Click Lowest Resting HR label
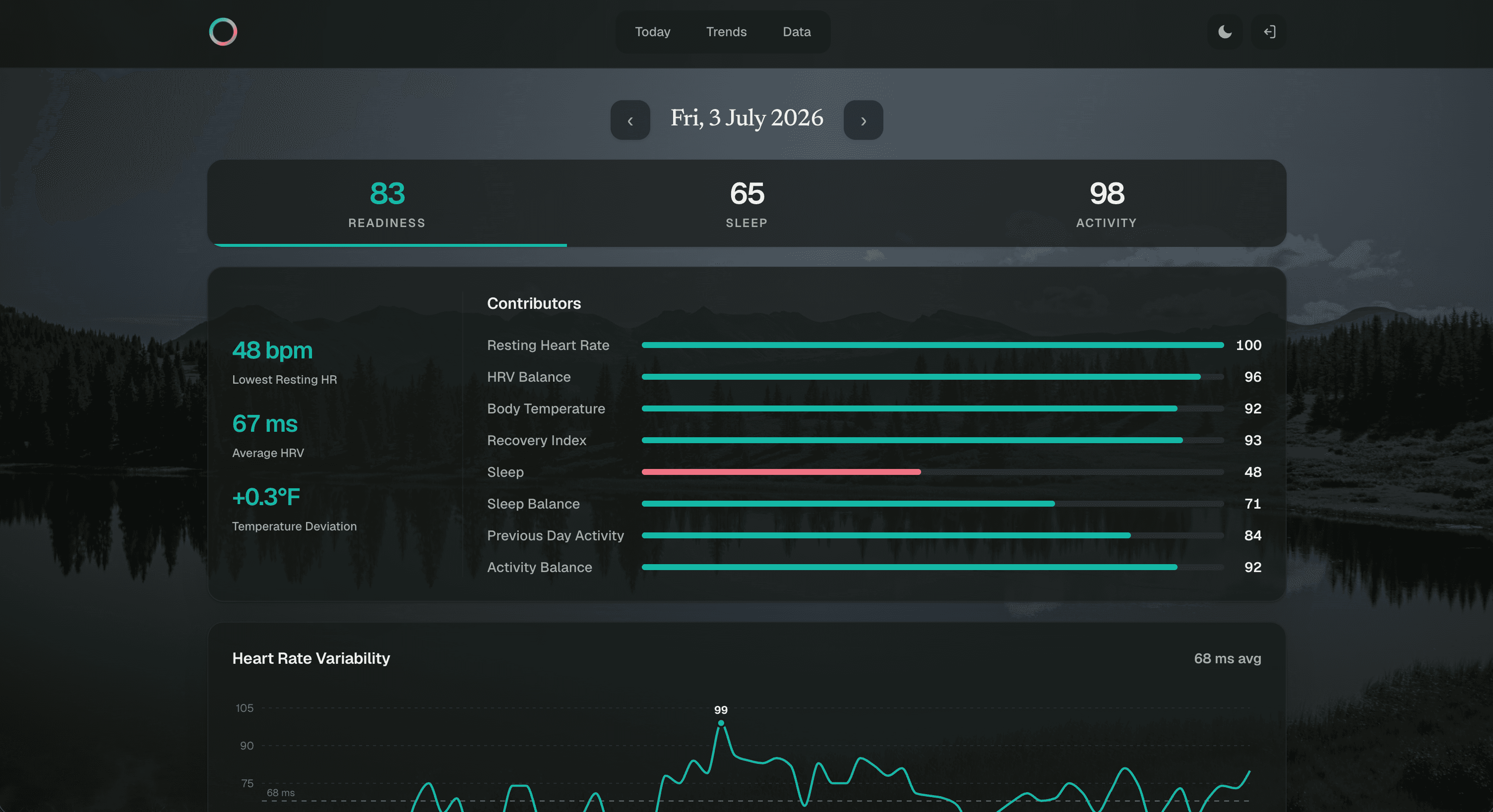The image size is (1493, 812). coord(285,380)
